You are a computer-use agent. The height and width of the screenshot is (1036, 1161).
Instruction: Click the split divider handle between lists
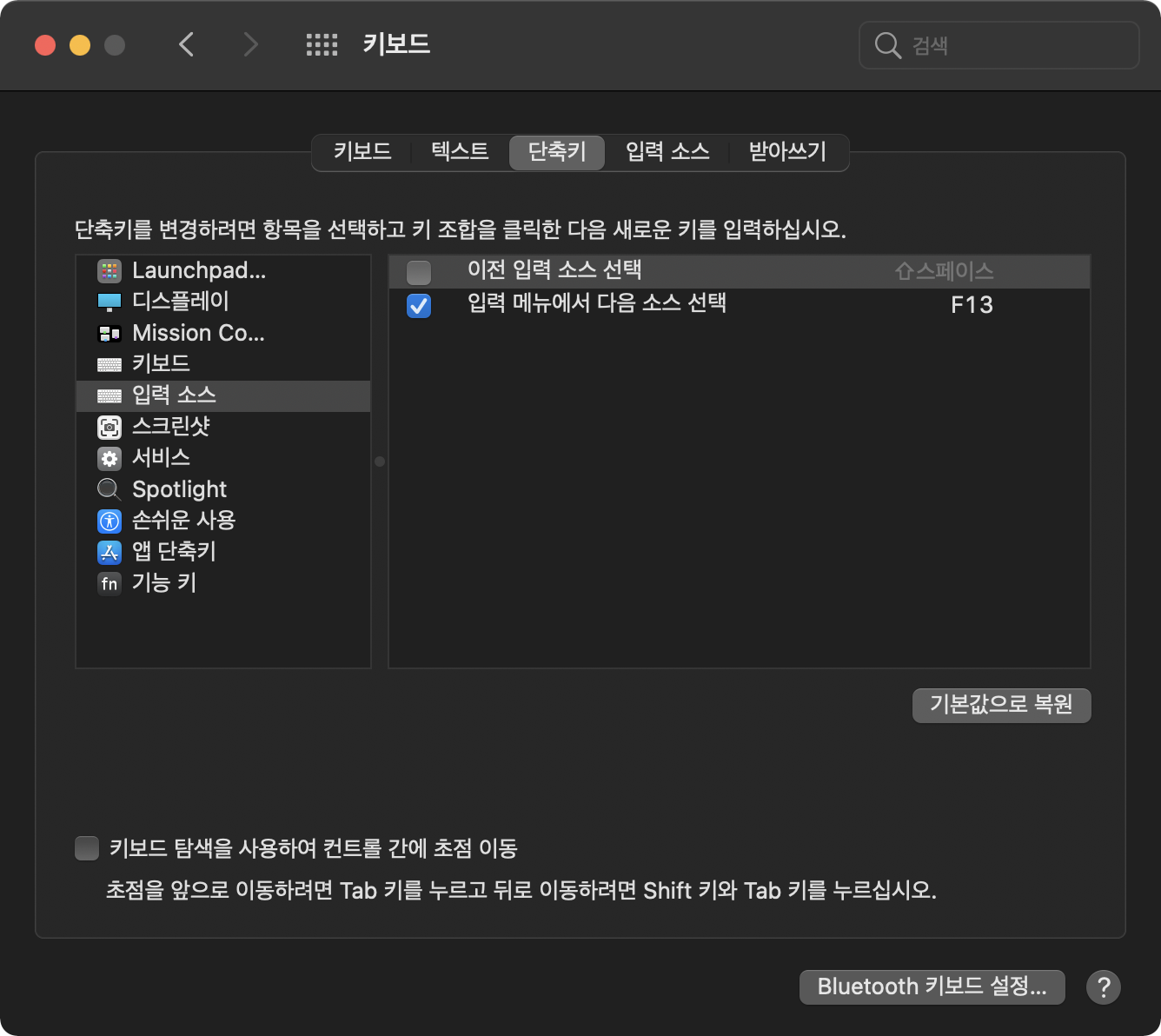point(380,462)
